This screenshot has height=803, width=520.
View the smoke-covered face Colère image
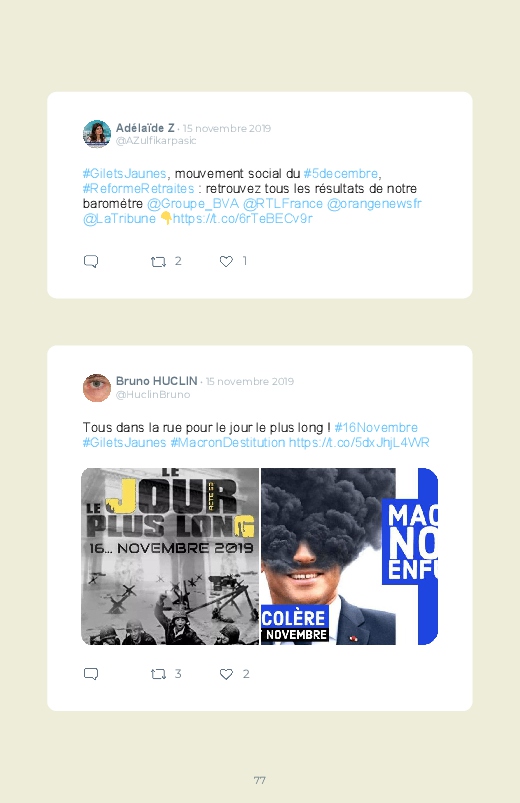328,556
